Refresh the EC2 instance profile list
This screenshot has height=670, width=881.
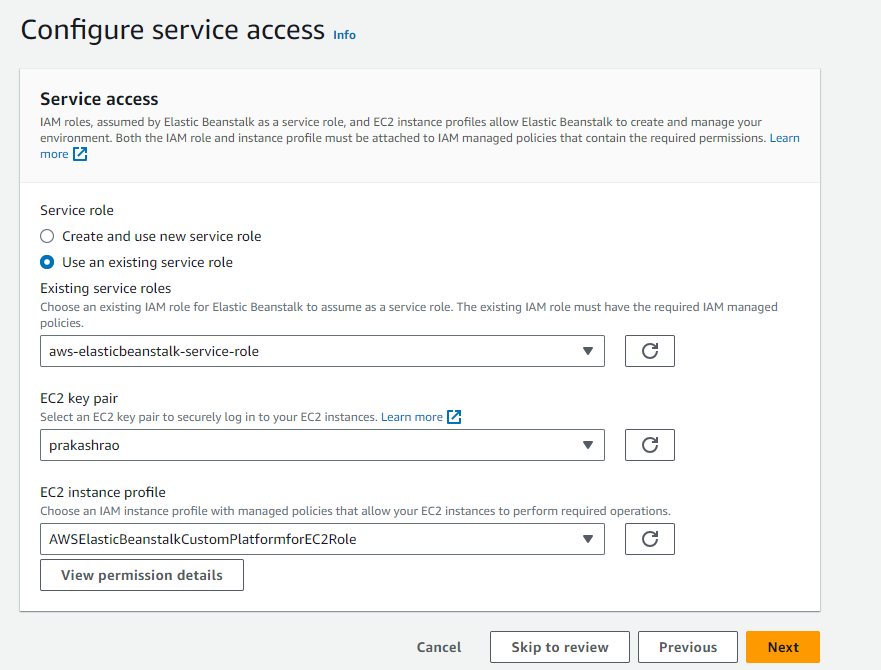coord(649,539)
